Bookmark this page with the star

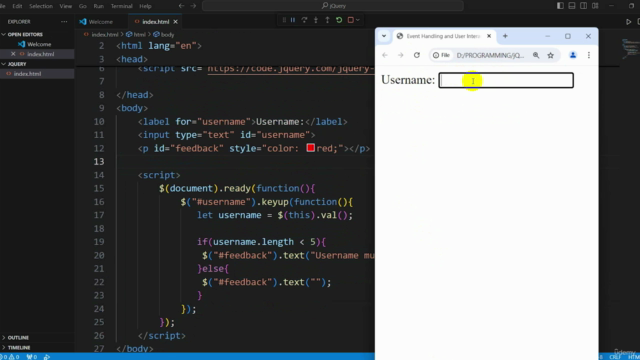coord(551,55)
